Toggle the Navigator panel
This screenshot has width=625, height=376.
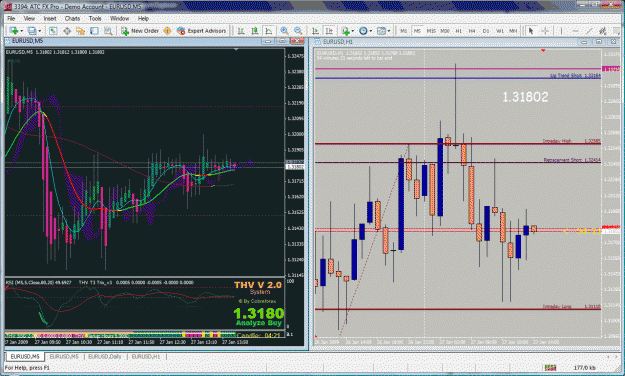click(81, 31)
